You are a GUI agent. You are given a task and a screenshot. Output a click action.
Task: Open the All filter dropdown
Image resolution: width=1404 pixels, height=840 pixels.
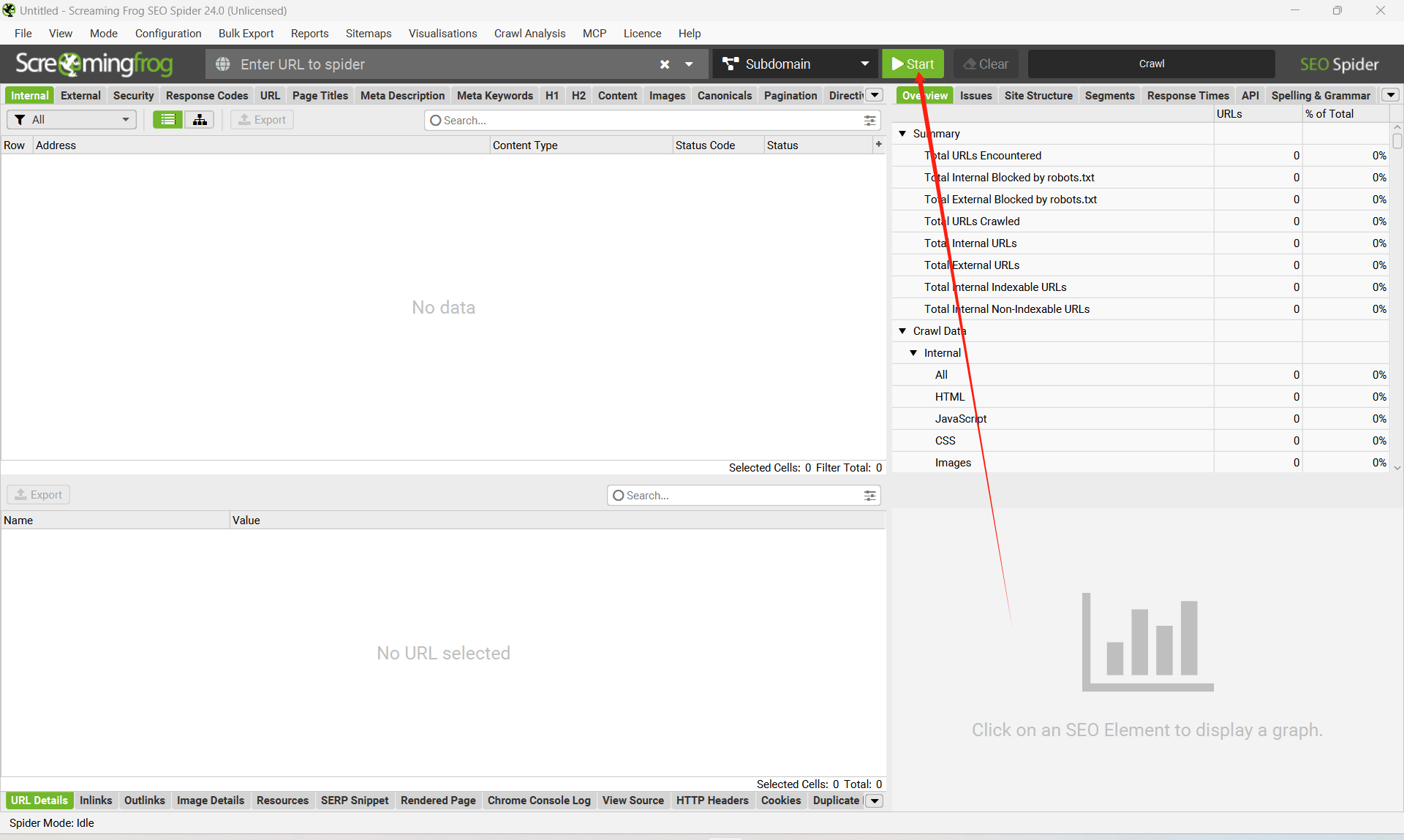click(72, 120)
